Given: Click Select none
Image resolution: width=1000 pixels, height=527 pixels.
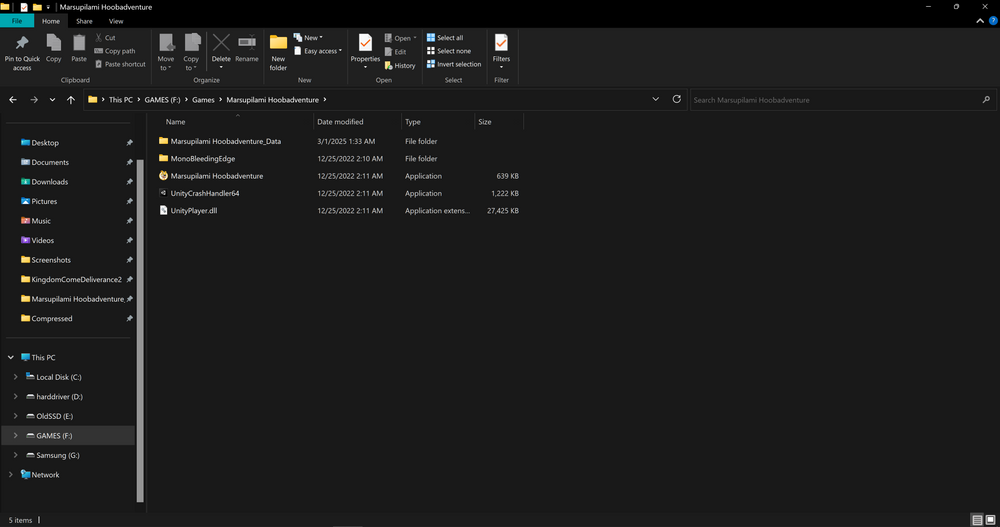Looking at the screenshot, I should [448, 51].
